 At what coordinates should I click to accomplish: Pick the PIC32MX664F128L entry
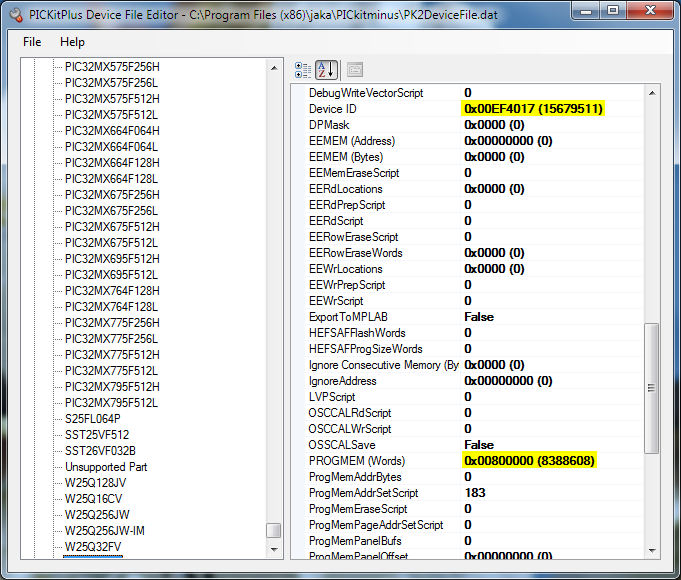tap(112, 179)
